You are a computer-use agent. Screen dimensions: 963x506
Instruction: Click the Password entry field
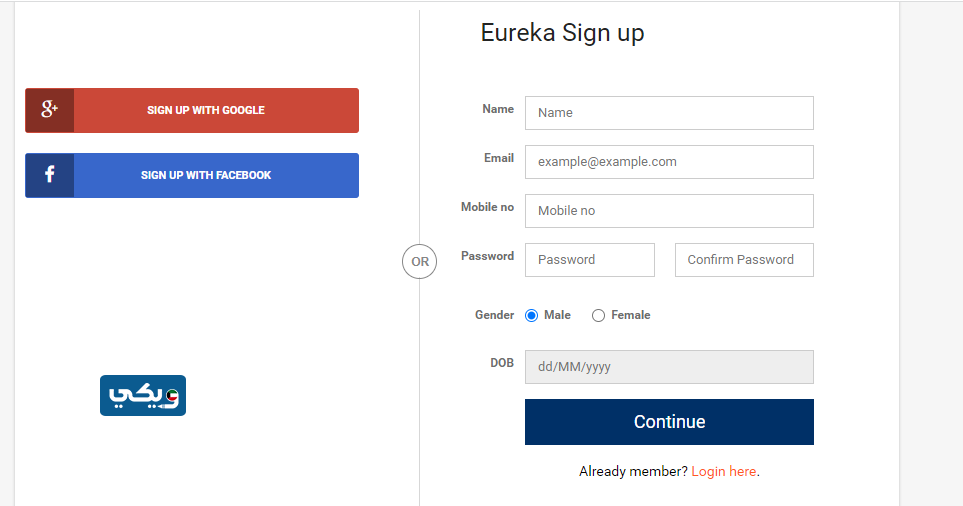click(590, 260)
